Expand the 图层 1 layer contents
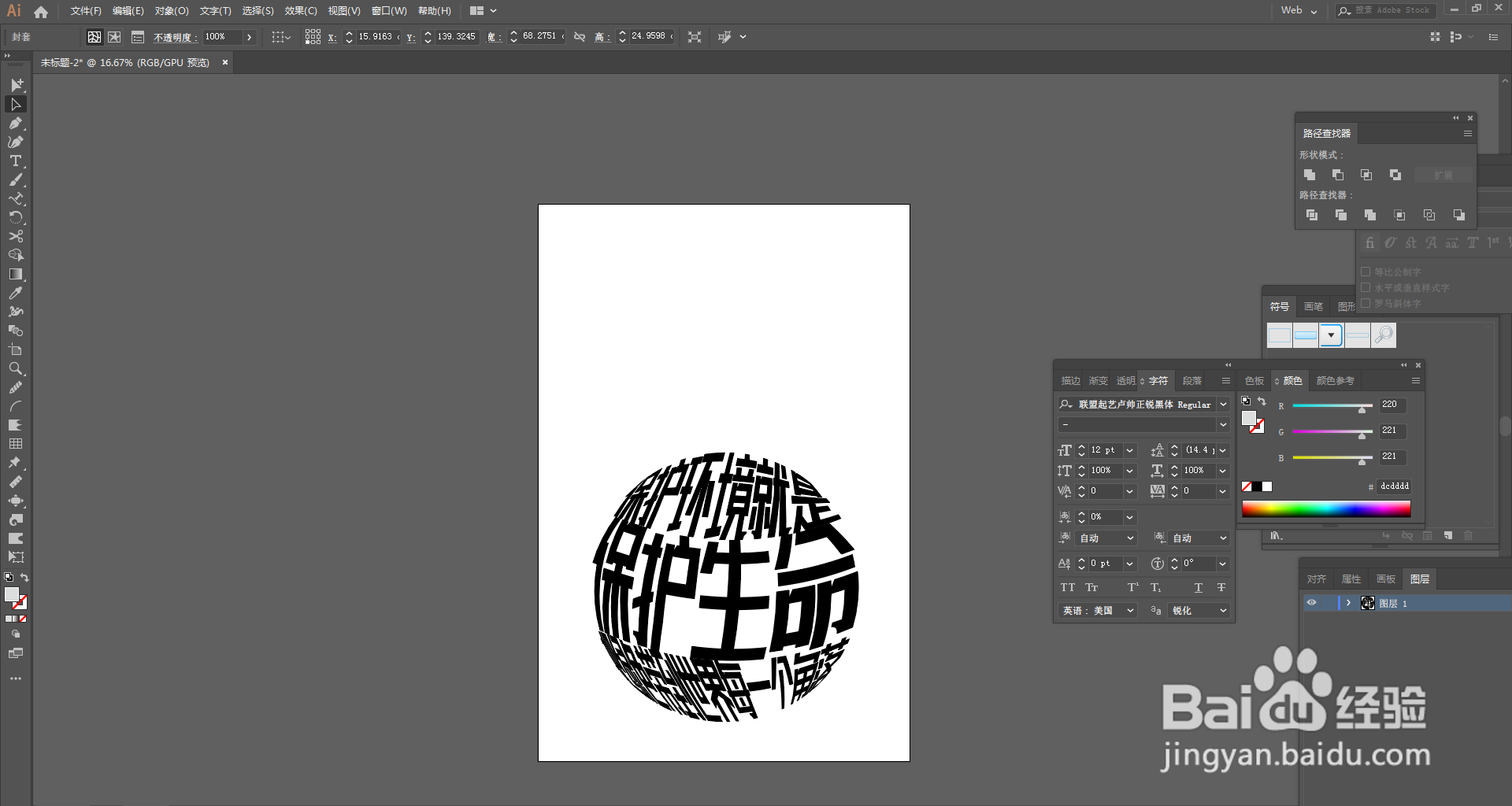Viewport: 1512px width, 806px height. [1348, 603]
